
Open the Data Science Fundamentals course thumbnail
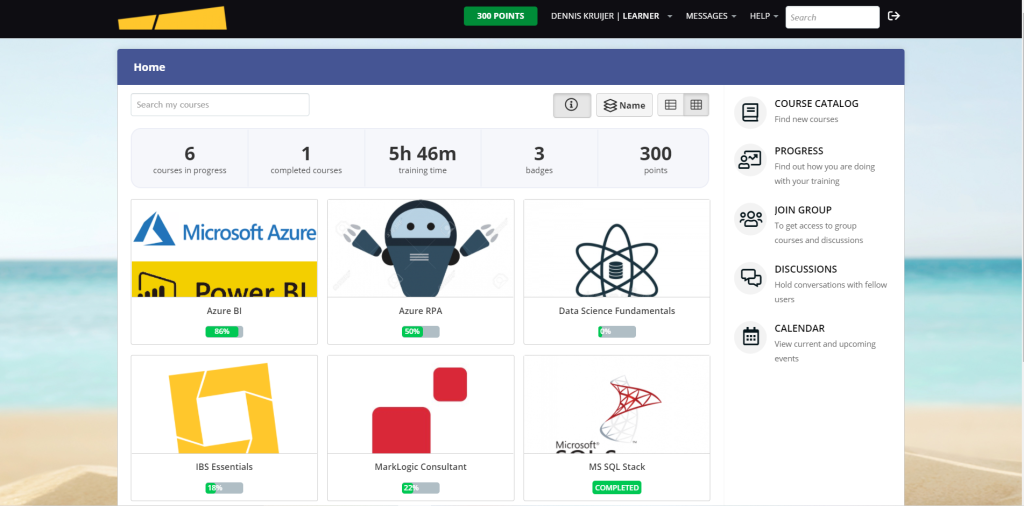(616, 249)
